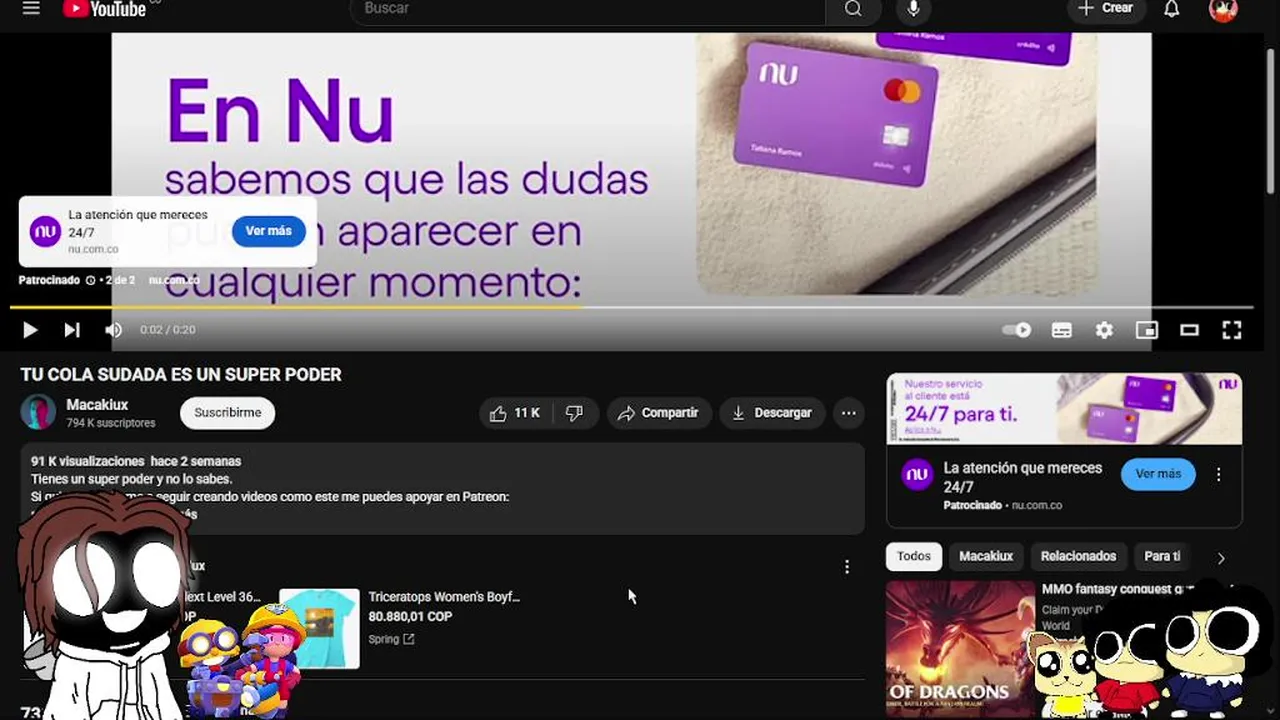Show more filter chips with arrow

tap(1221, 558)
